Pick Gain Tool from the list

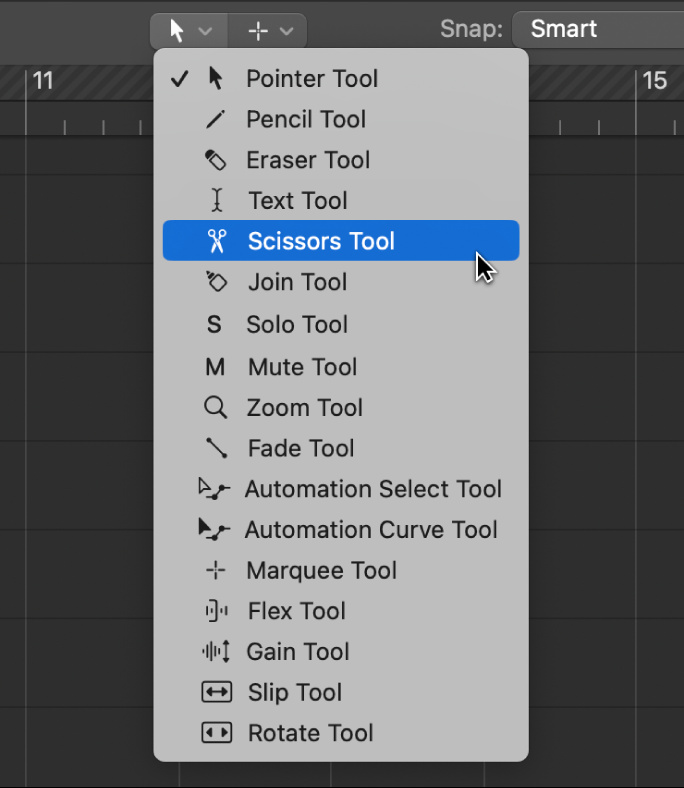pyautogui.click(x=341, y=652)
